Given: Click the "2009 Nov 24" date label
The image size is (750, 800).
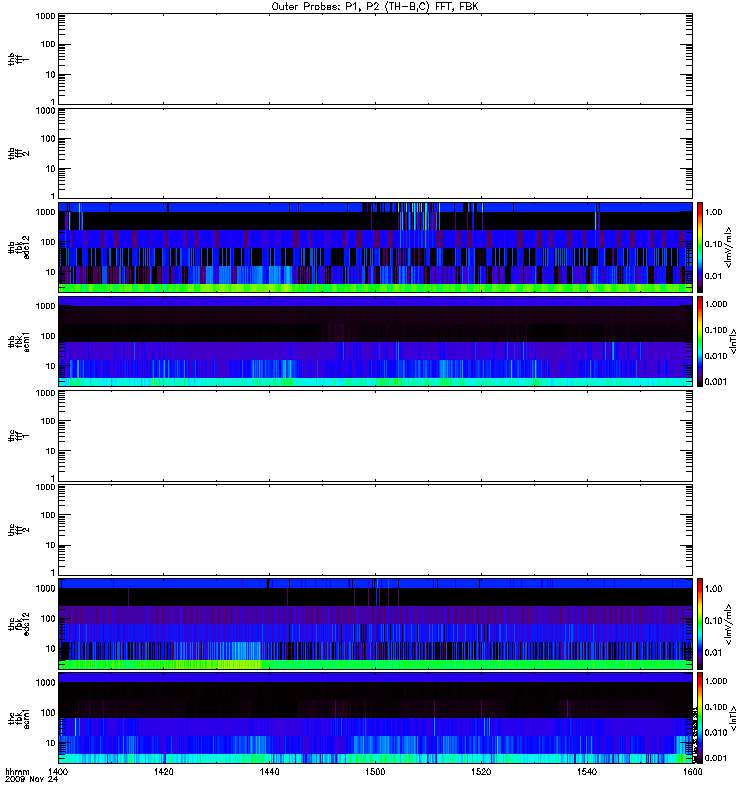Looking at the screenshot, I should coord(31,779).
